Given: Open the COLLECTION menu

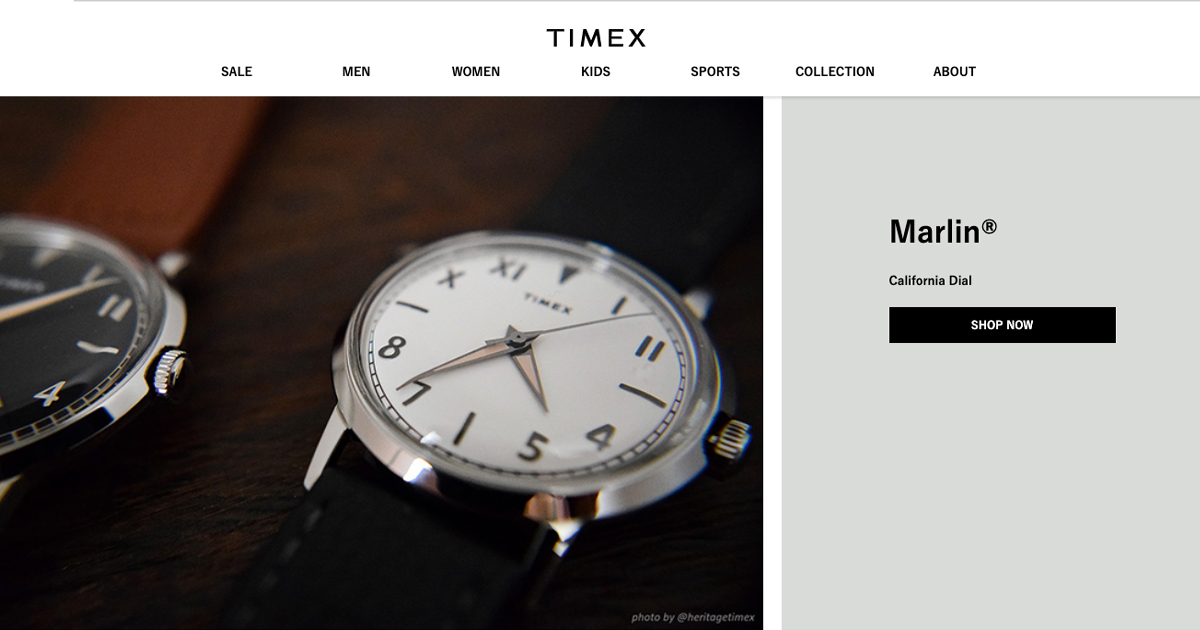Looking at the screenshot, I should pos(835,71).
